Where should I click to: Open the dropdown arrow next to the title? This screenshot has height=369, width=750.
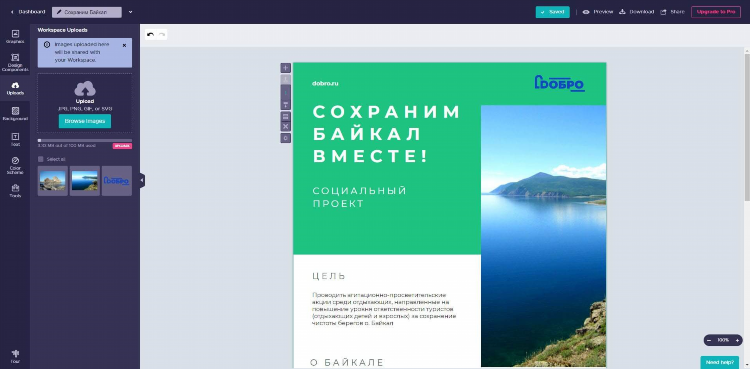coord(131,12)
